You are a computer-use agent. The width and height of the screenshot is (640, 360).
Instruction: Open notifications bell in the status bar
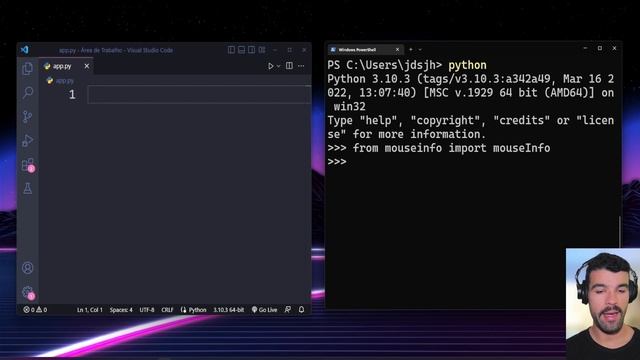pyautogui.click(x=301, y=310)
